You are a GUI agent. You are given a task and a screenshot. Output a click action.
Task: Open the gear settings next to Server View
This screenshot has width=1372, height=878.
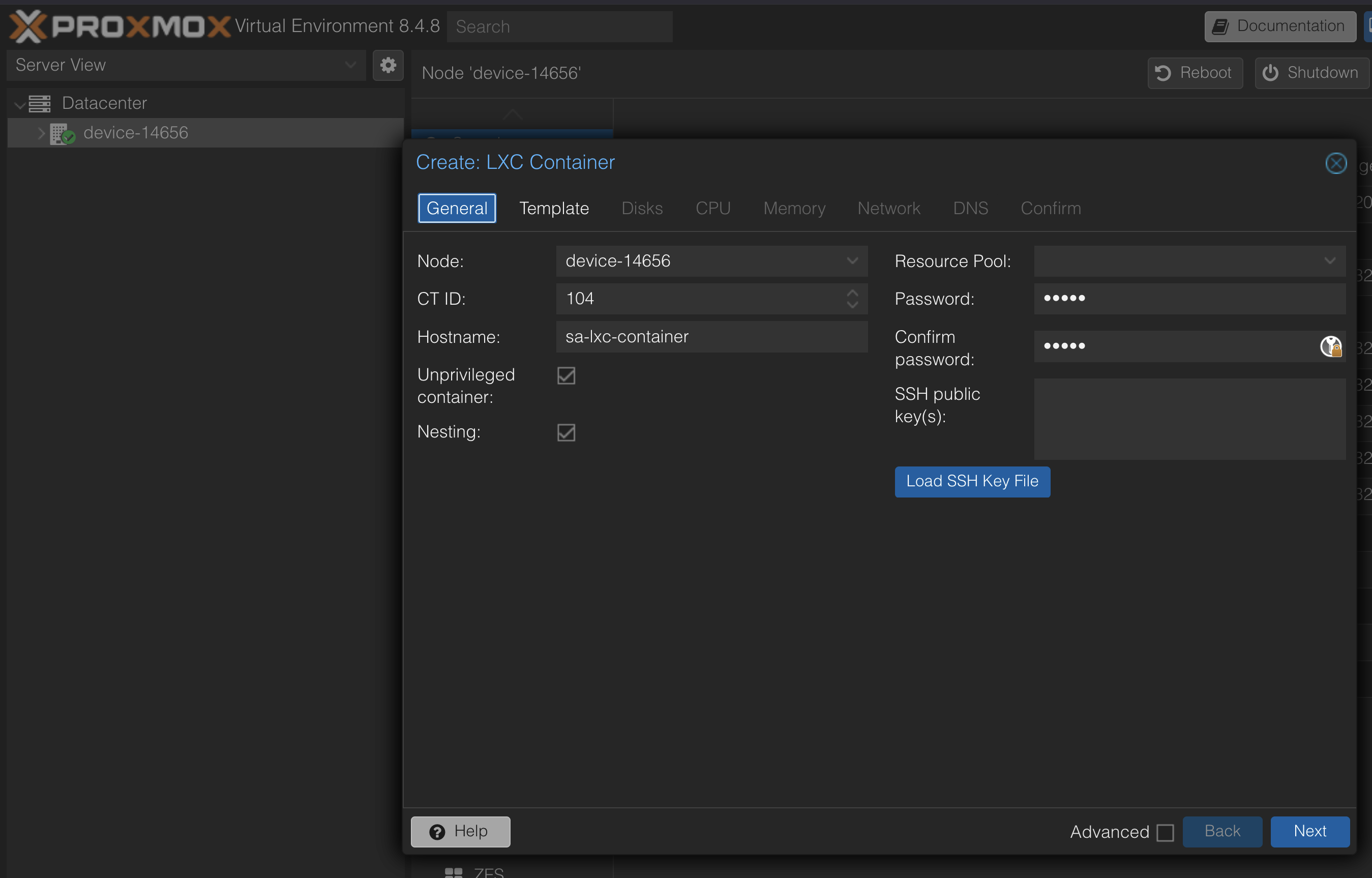[388, 65]
